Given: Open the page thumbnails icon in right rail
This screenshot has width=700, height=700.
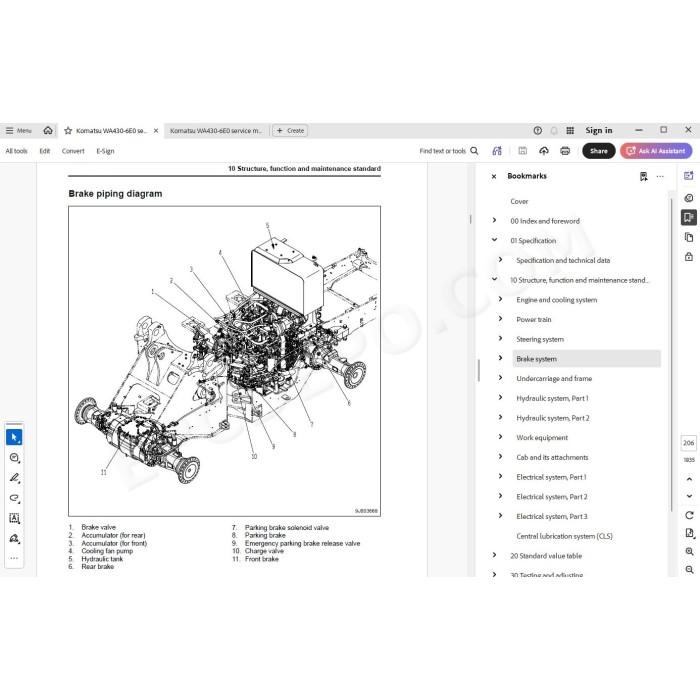Looking at the screenshot, I should tap(689, 237).
